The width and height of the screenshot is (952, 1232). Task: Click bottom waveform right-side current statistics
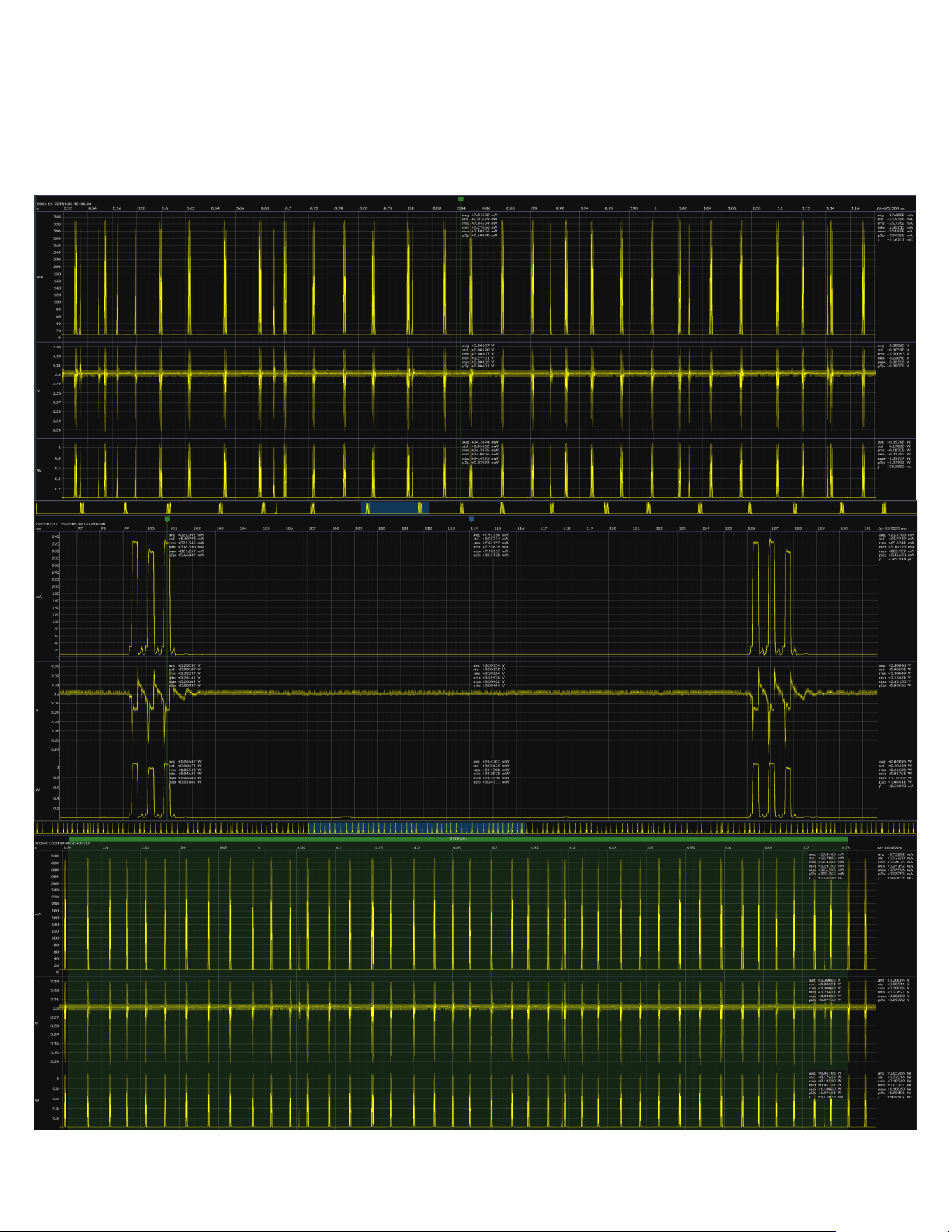(x=896, y=866)
